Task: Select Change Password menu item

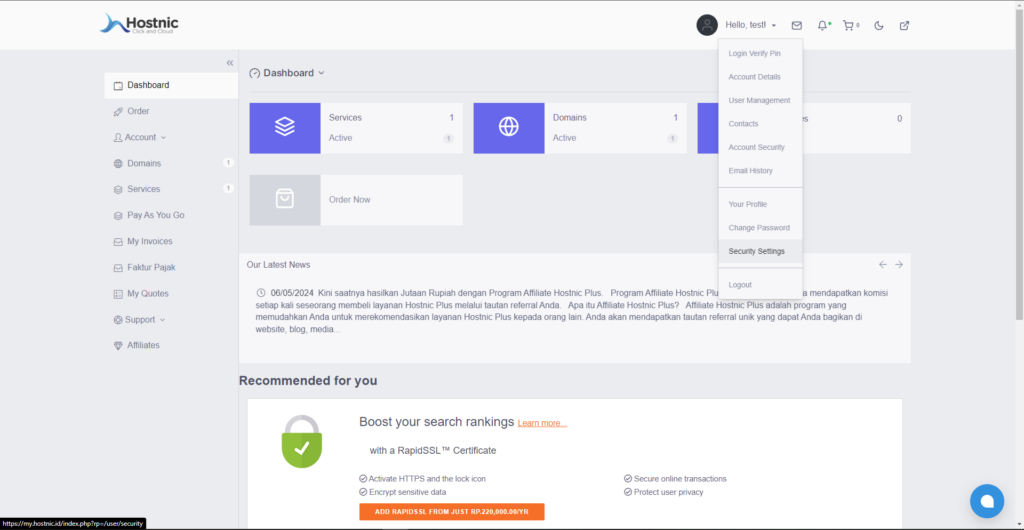Action: pyautogui.click(x=760, y=228)
